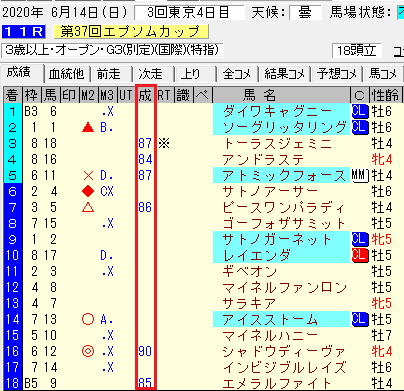Click the 3回東京4日目 field
This screenshot has height=391, width=404.
coord(189,13)
